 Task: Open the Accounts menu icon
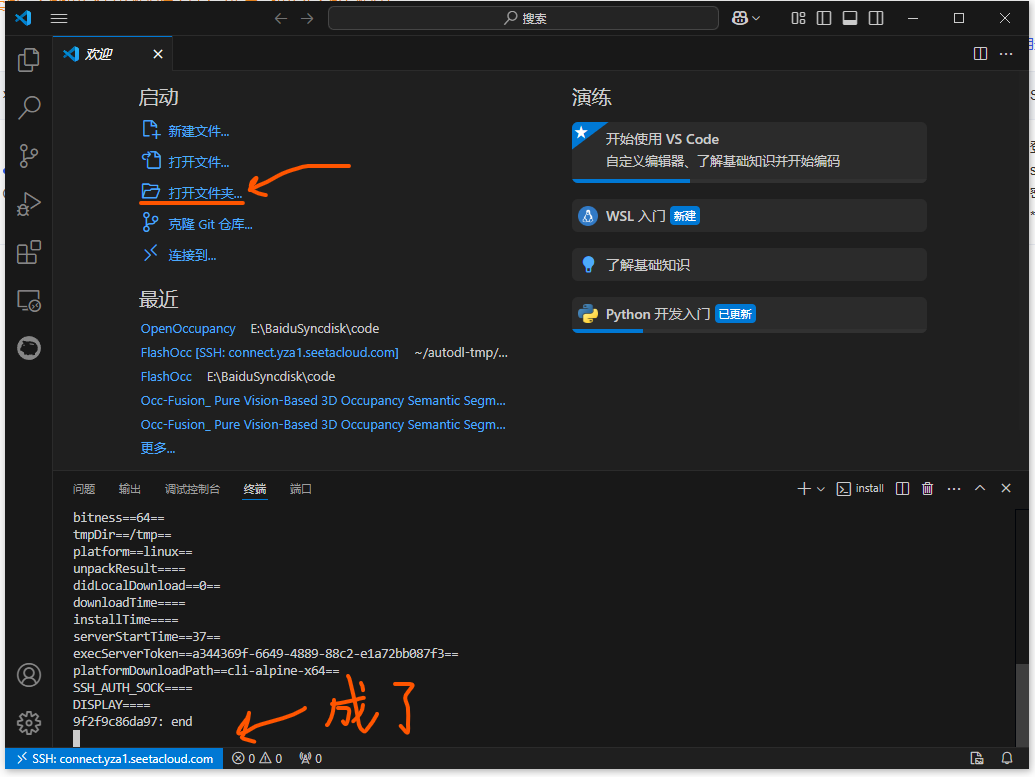coord(28,675)
